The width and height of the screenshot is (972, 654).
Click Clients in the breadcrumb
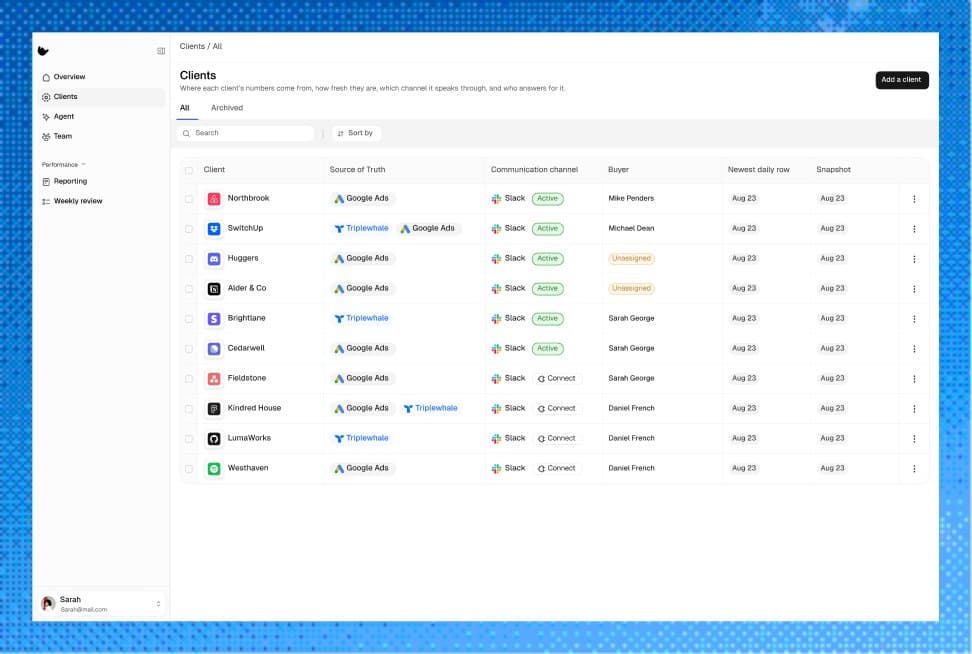point(192,46)
